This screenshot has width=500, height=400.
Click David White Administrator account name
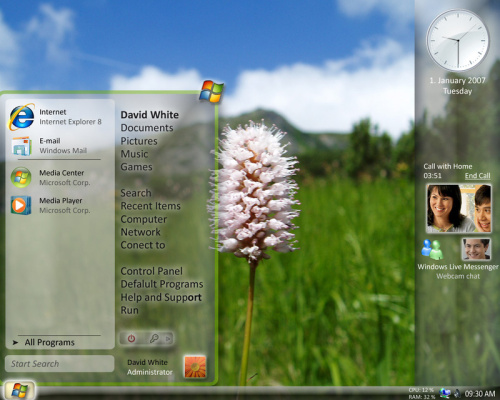150,367
